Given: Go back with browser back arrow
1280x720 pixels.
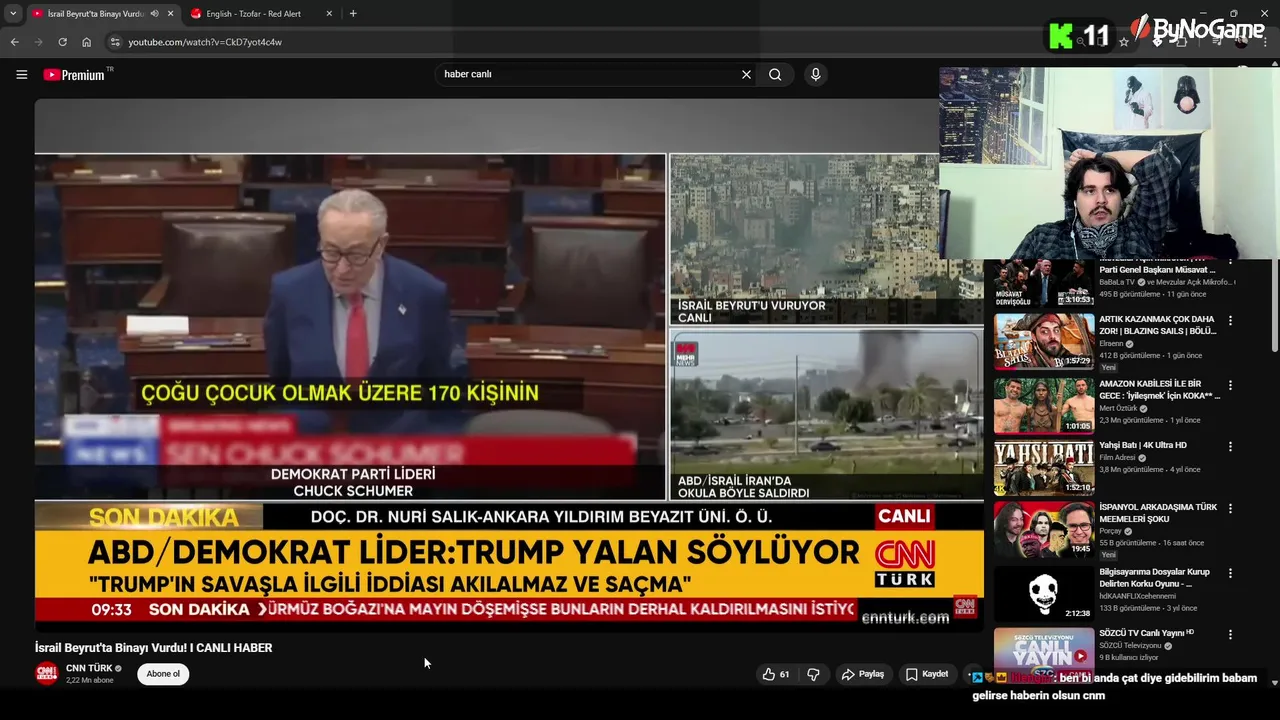Looking at the screenshot, I should click(x=14, y=42).
